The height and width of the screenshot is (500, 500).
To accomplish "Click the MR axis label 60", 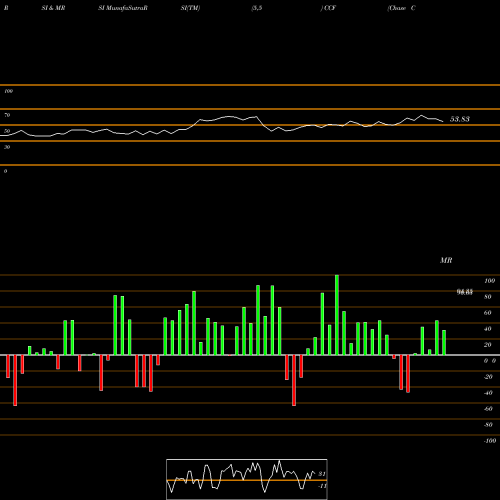I will [487, 313].
